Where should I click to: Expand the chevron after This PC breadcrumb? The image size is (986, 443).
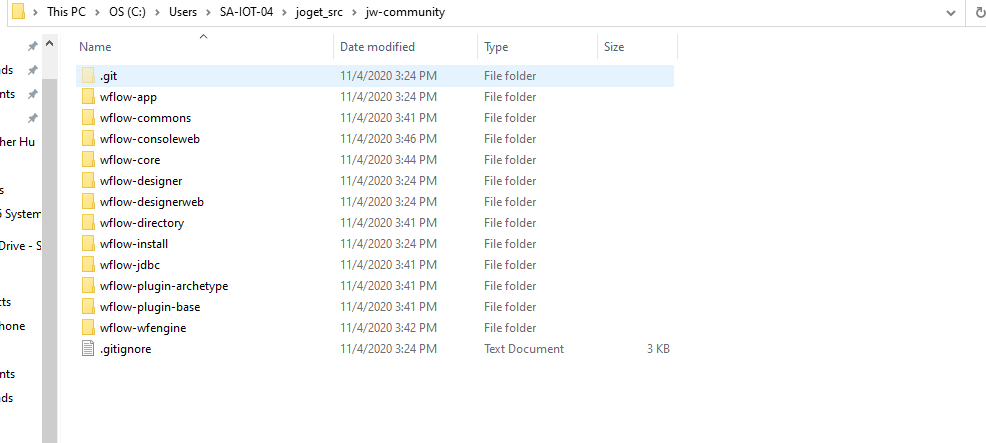click(99, 13)
